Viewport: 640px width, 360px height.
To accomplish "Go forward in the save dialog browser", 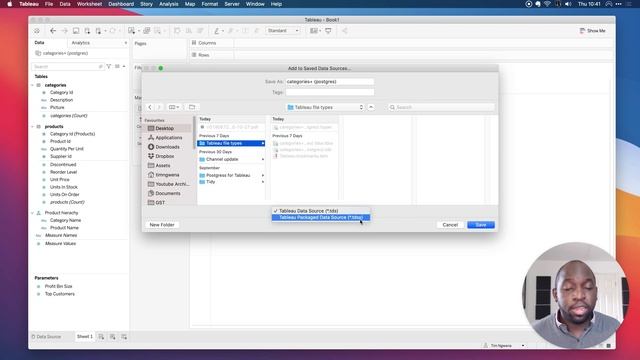I will tap(159, 107).
